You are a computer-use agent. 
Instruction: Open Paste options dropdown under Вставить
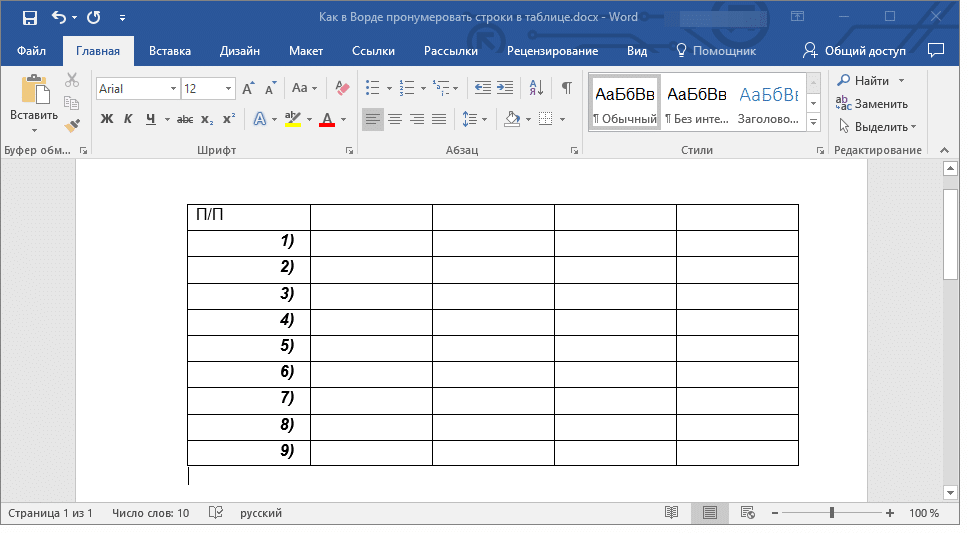click(34, 130)
